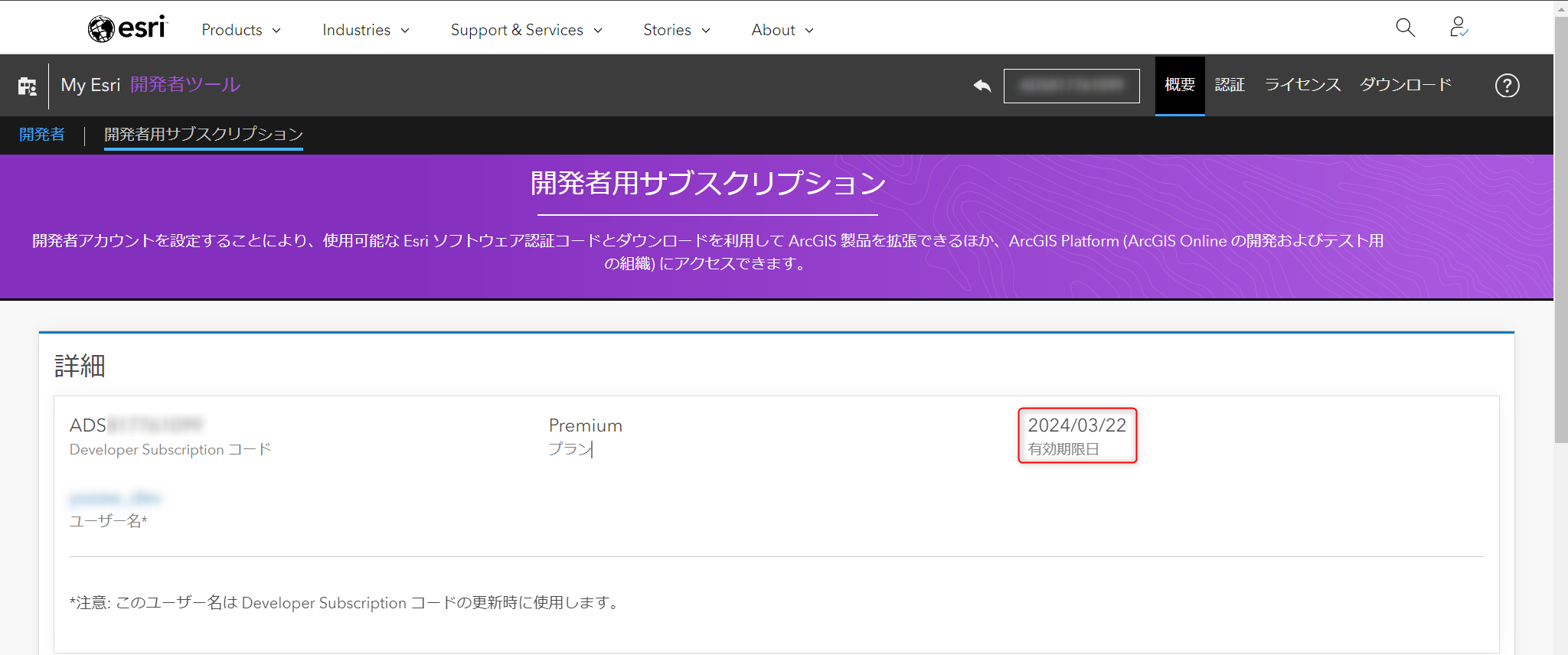Click the My Esri organization building icon
This screenshot has width=1568, height=655.
(x=28, y=86)
